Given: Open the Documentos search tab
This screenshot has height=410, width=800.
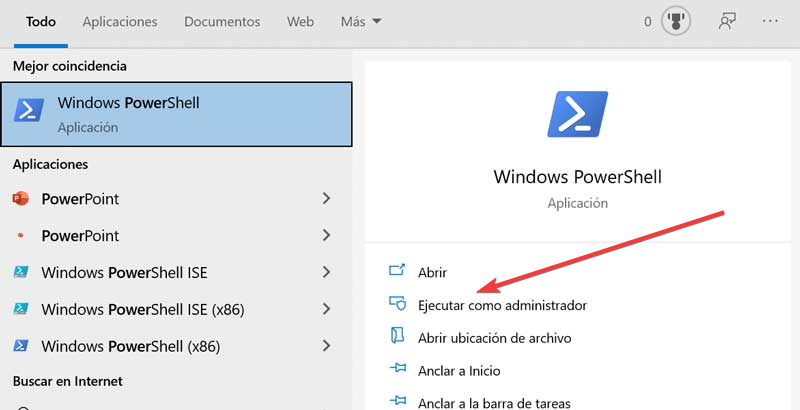Looking at the screenshot, I should coord(222,22).
